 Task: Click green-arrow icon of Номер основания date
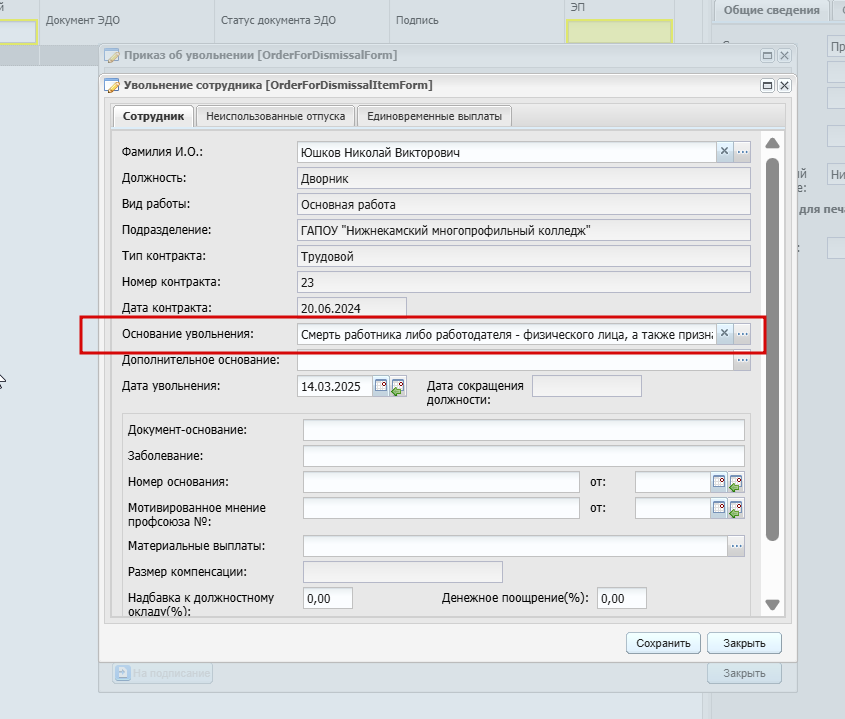tap(736, 482)
